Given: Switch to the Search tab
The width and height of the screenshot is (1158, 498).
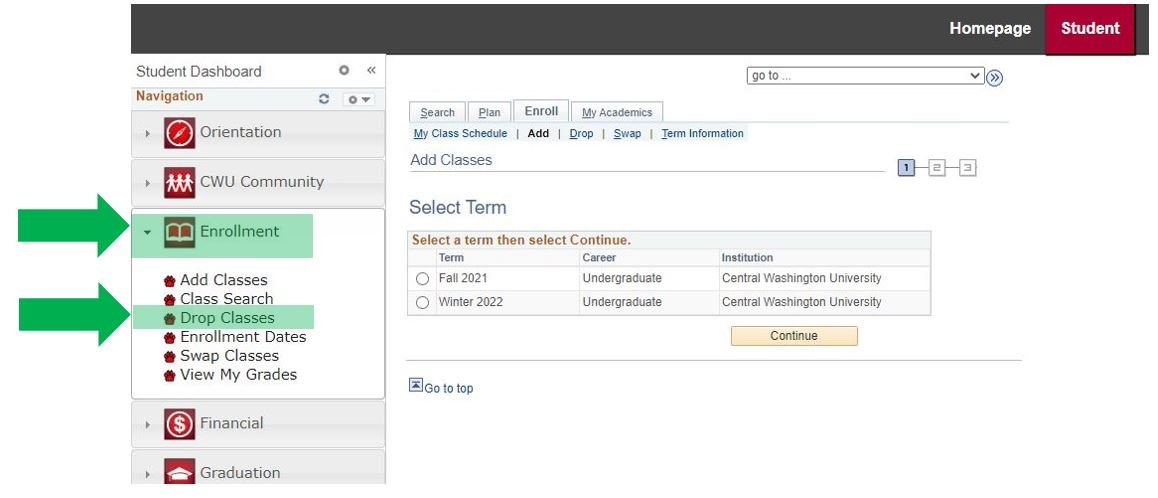Looking at the screenshot, I should tap(437, 112).
